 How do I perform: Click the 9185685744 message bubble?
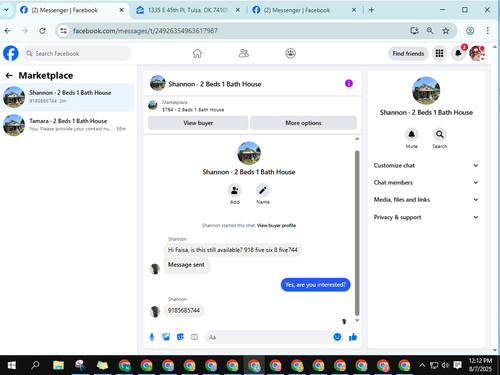pos(184,310)
